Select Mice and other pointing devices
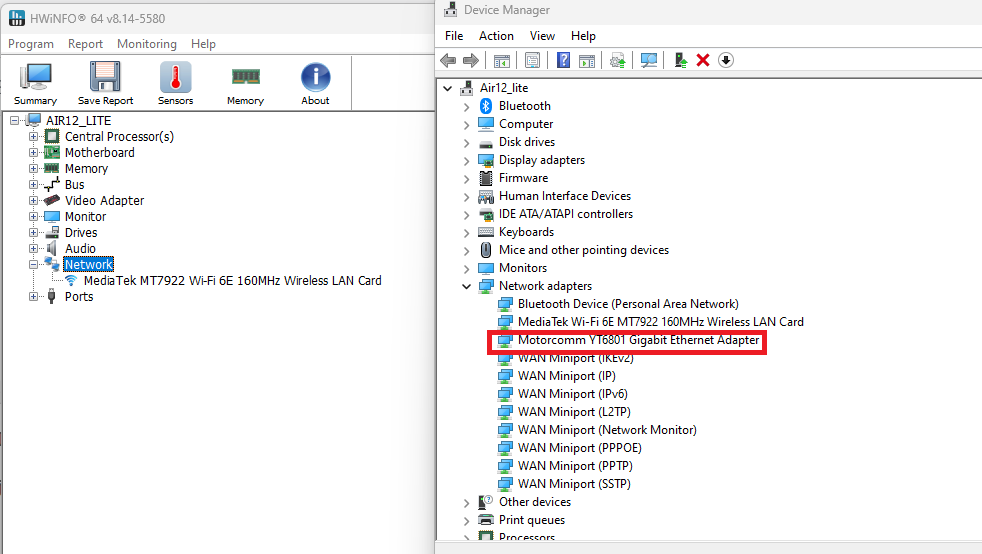The image size is (982, 554). (584, 250)
